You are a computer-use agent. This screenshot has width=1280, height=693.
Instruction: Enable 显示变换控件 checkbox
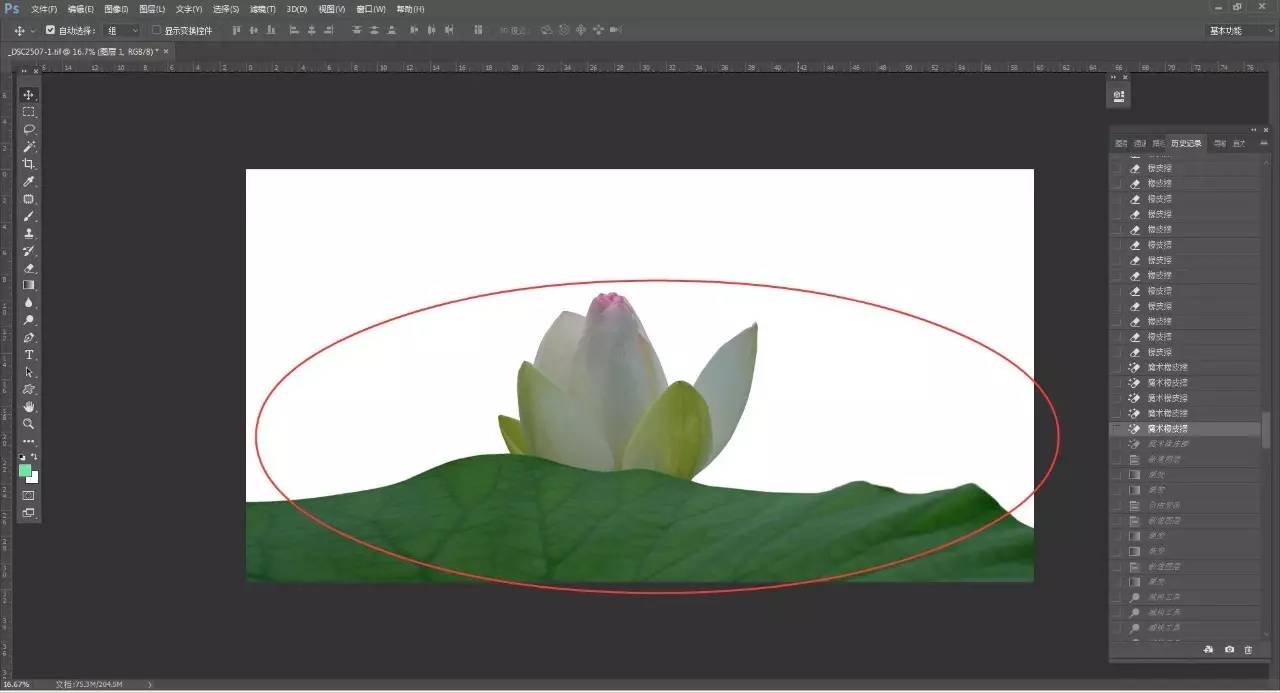(x=156, y=30)
